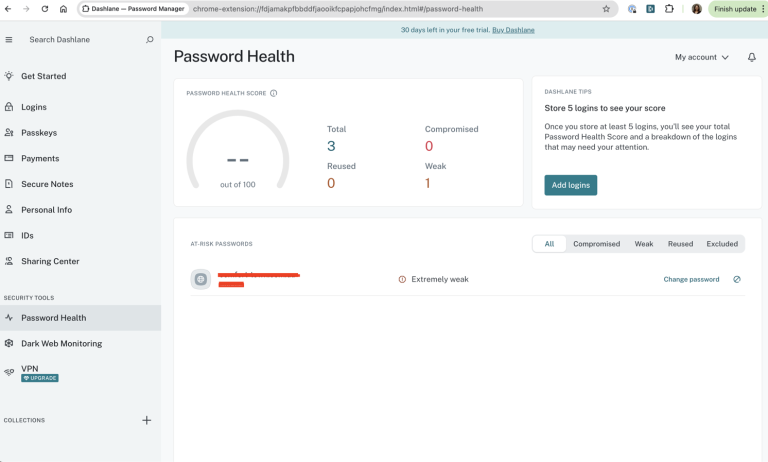Click the browser address bar URL
Screen dimensions: 768x462
pyautogui.click(x=338, y=9)
